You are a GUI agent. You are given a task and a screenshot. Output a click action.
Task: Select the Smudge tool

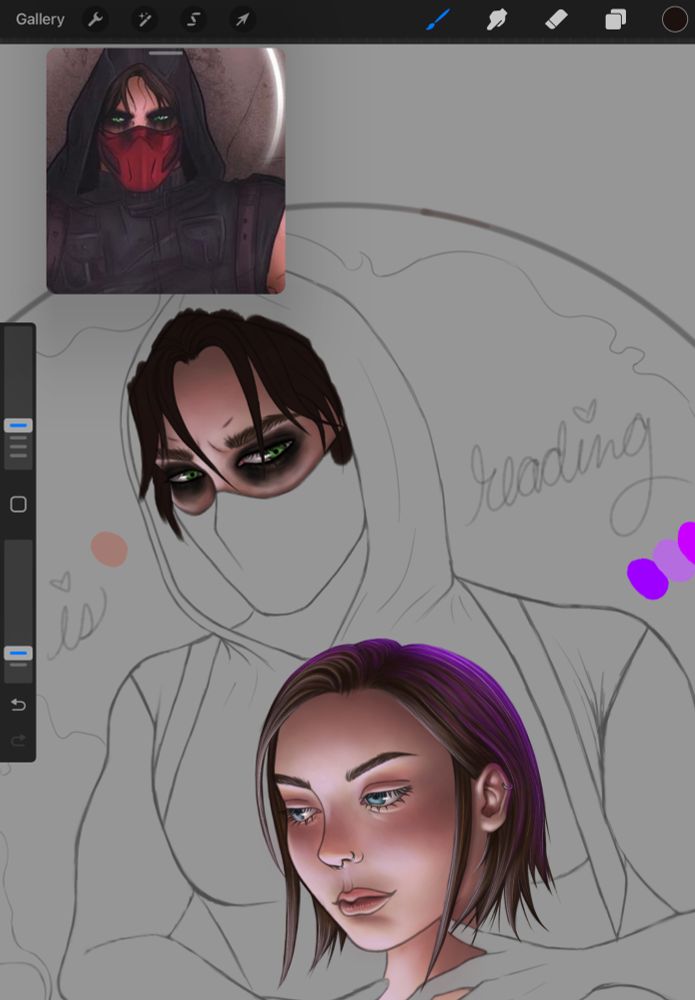(497, 20)
